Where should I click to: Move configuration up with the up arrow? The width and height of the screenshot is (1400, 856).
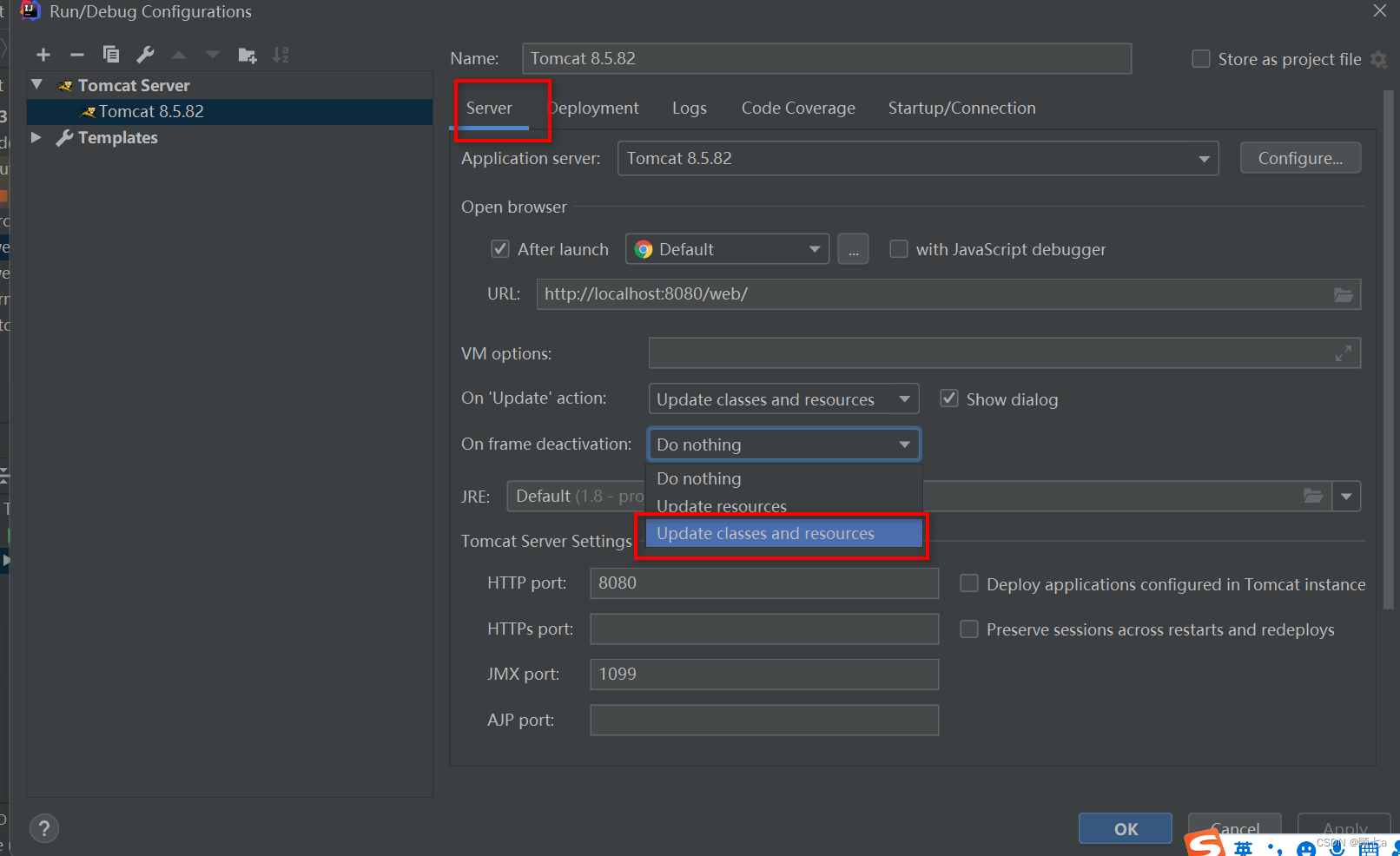[x=179, y=55]
